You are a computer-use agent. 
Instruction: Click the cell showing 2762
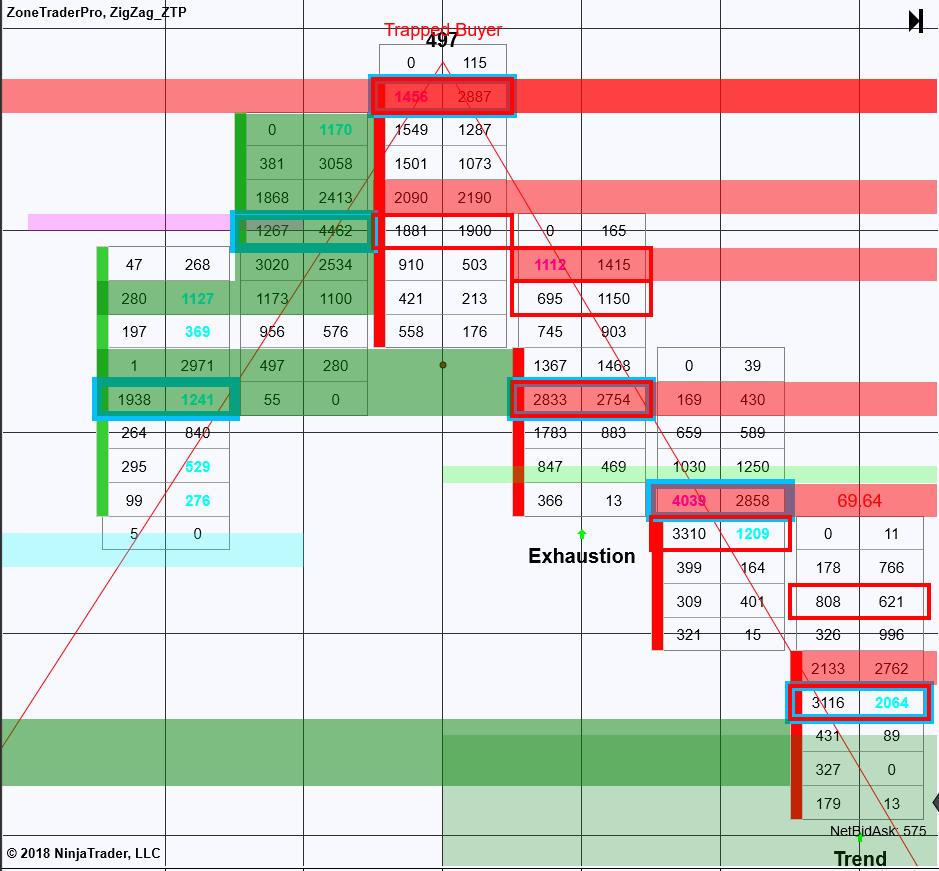[x=891, y=669]
